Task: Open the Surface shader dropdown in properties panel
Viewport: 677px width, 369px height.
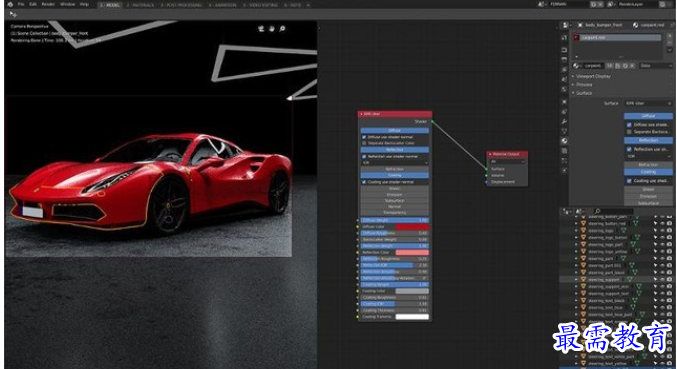Action: click(x=648, y=103)
